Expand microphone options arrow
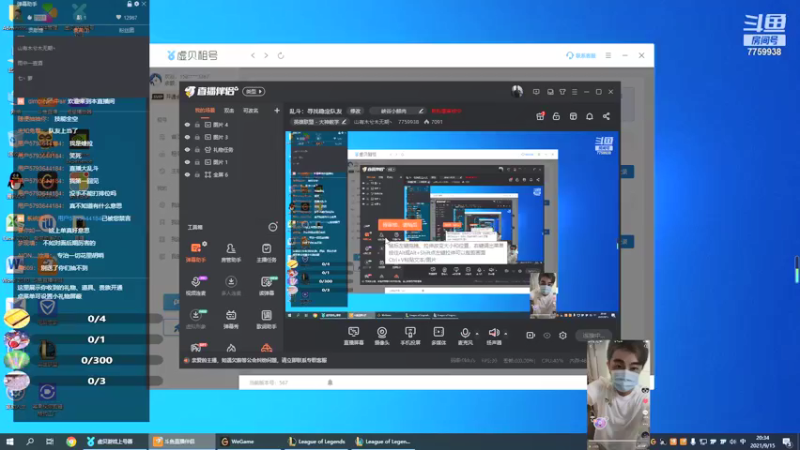 point(477,334)
